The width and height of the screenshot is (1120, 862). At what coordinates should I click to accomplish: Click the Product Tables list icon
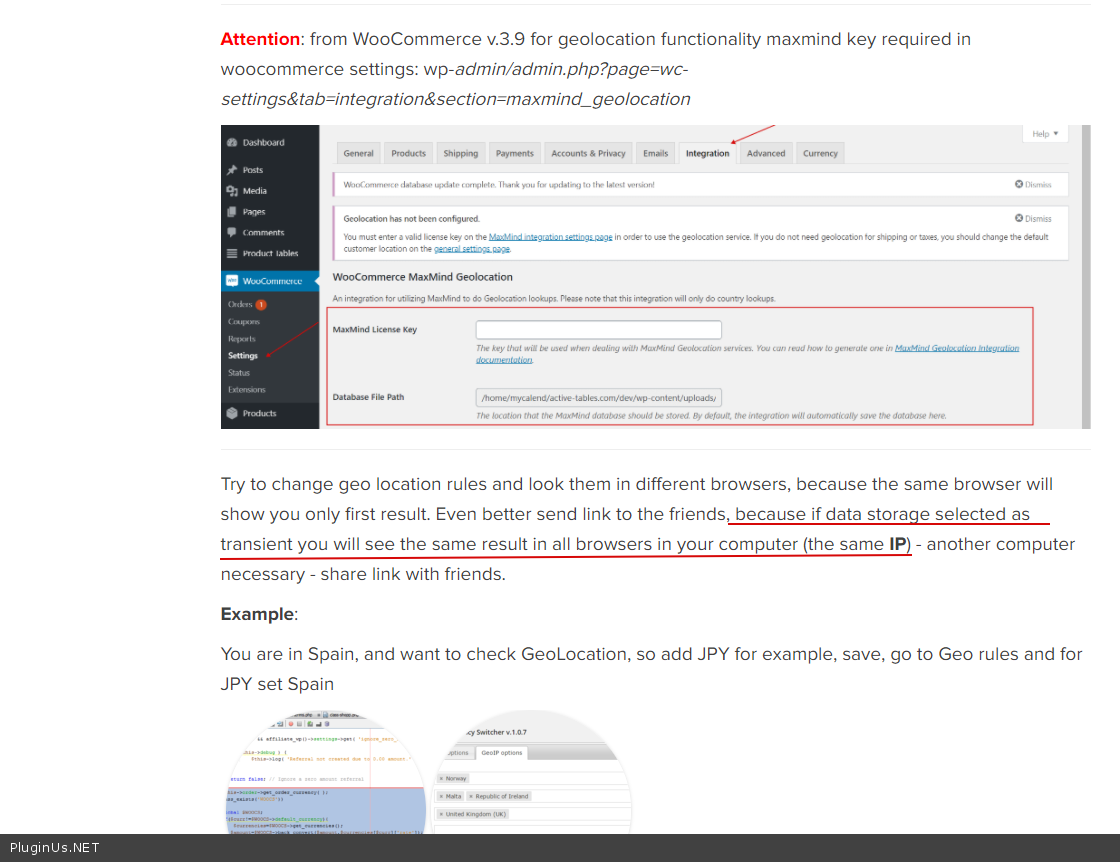(x=231, y=253)
